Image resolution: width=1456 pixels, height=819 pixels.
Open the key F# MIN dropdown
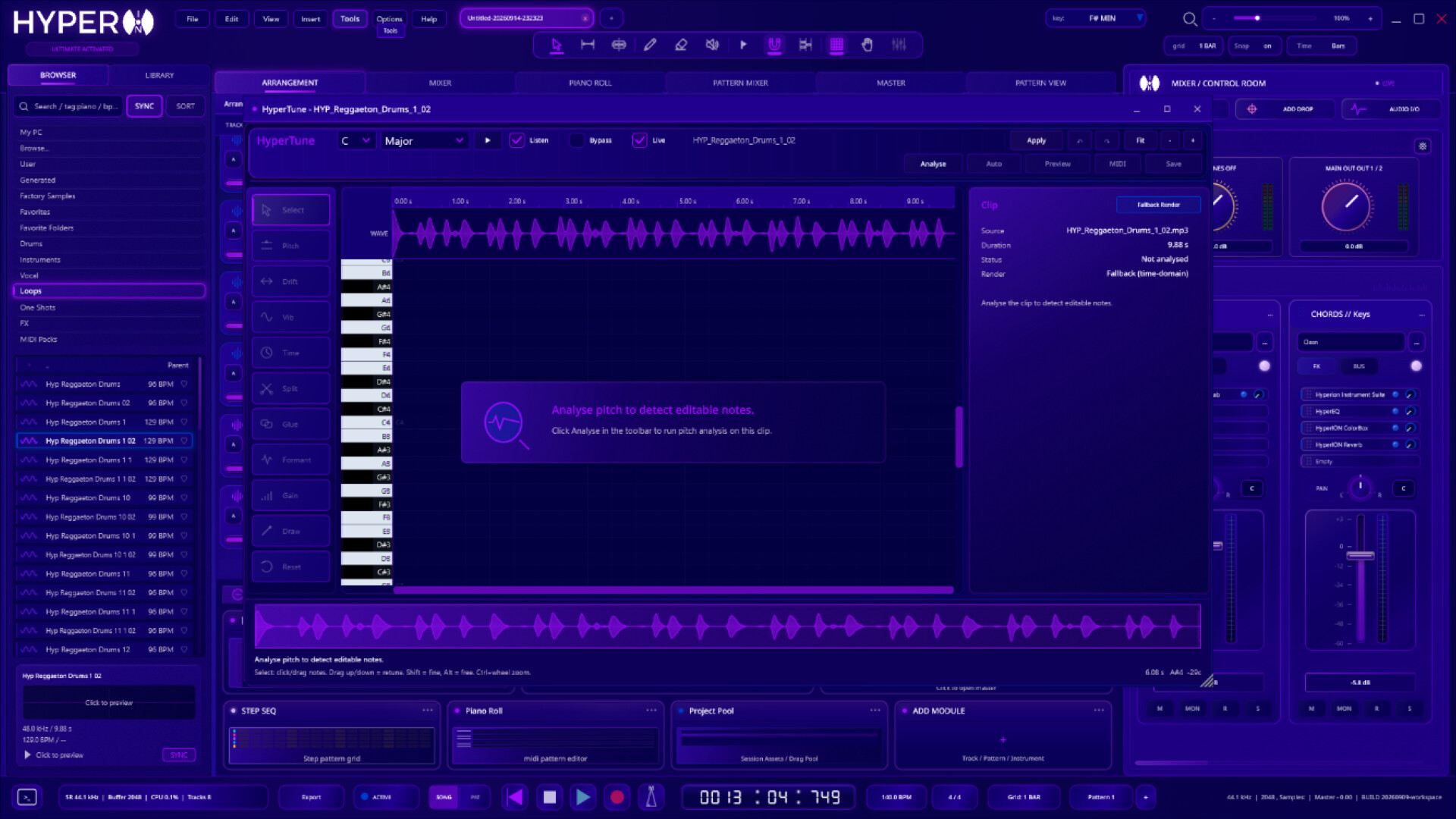click(x=1097, y=18)
